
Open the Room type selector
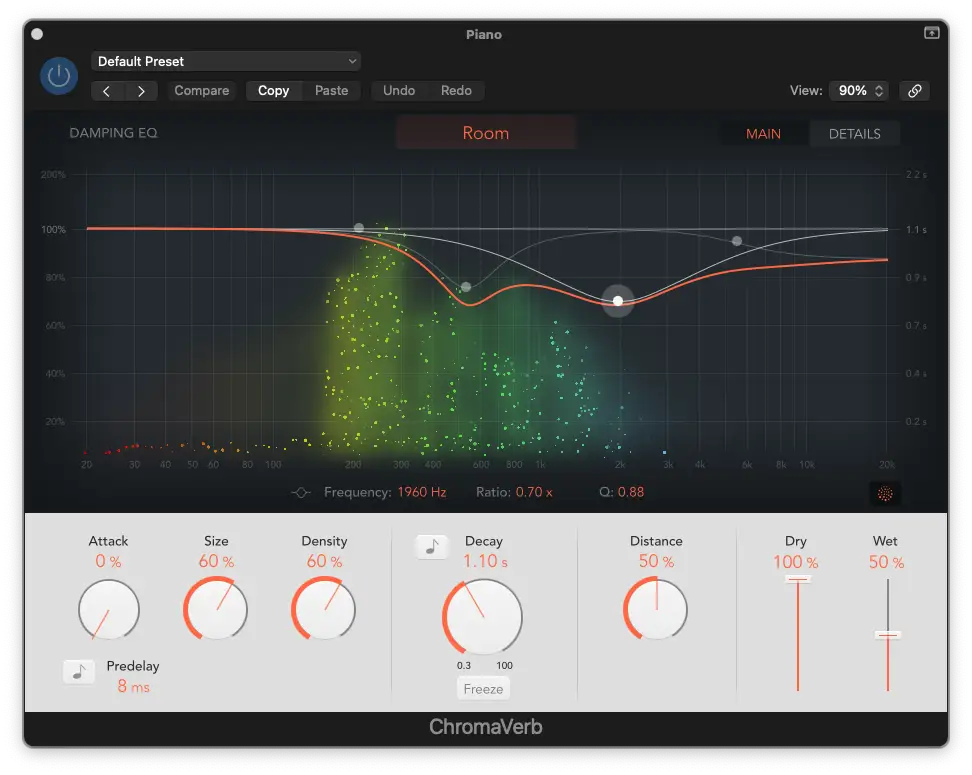click(486, 133)
